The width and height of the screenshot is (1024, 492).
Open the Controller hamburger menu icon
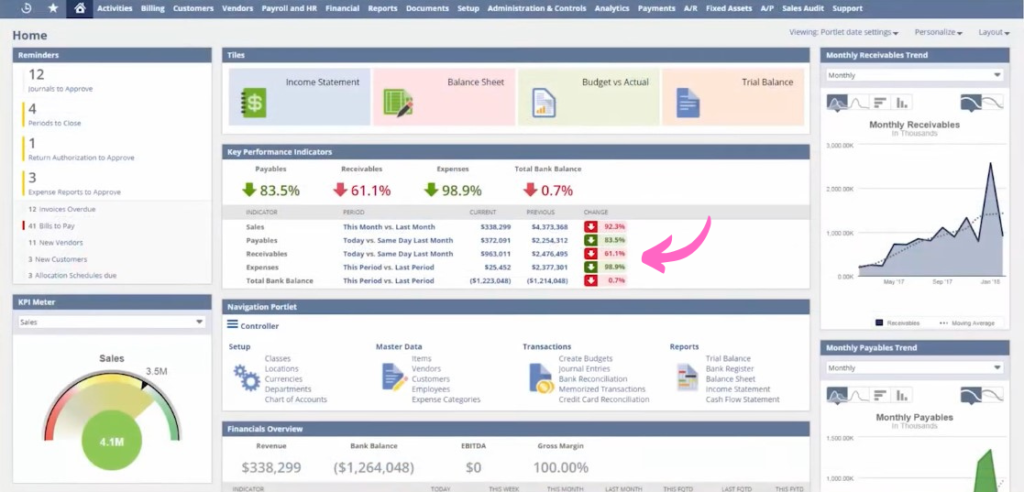click(x=232, y=325)
